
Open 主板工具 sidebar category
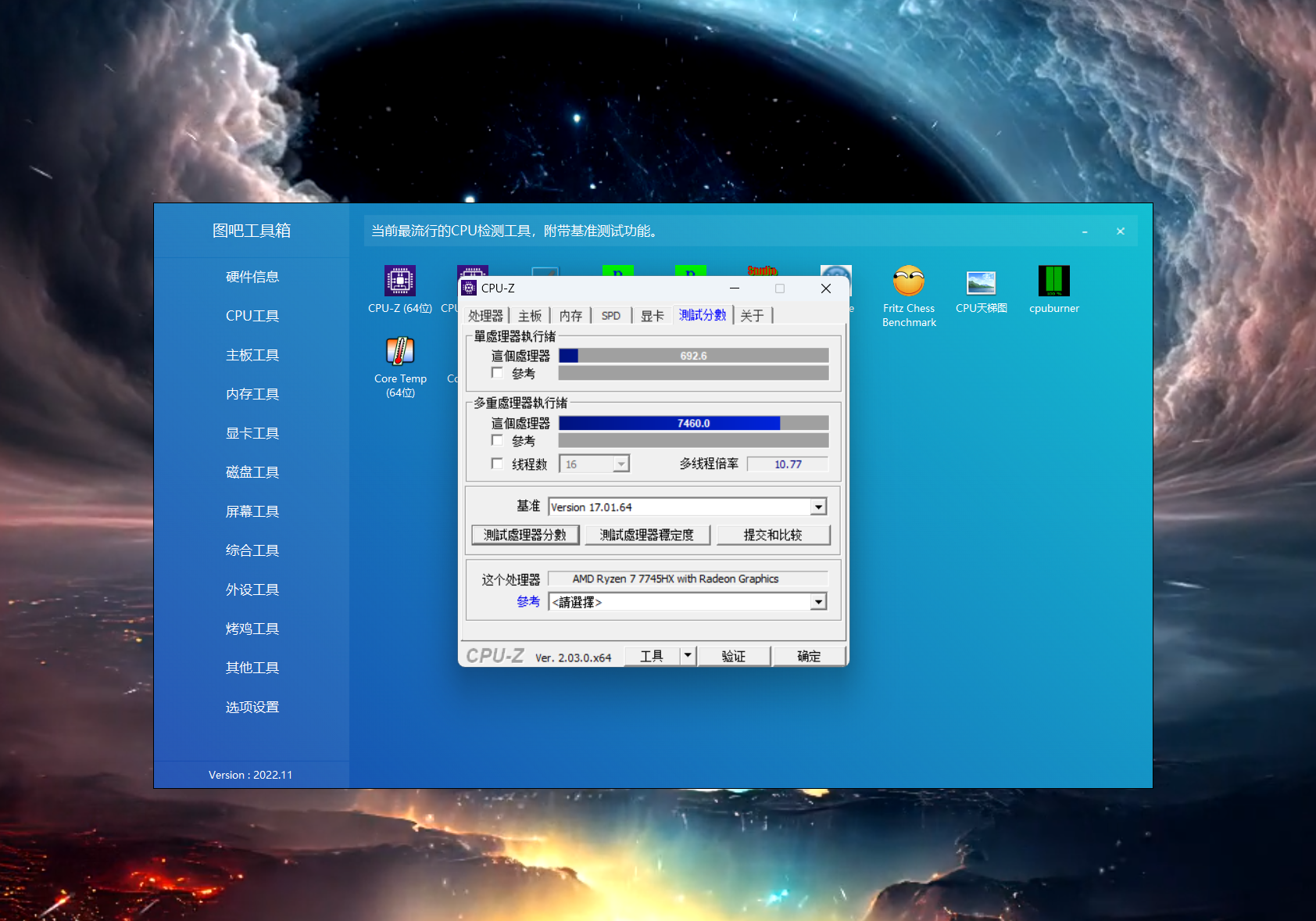coord(252,355)
